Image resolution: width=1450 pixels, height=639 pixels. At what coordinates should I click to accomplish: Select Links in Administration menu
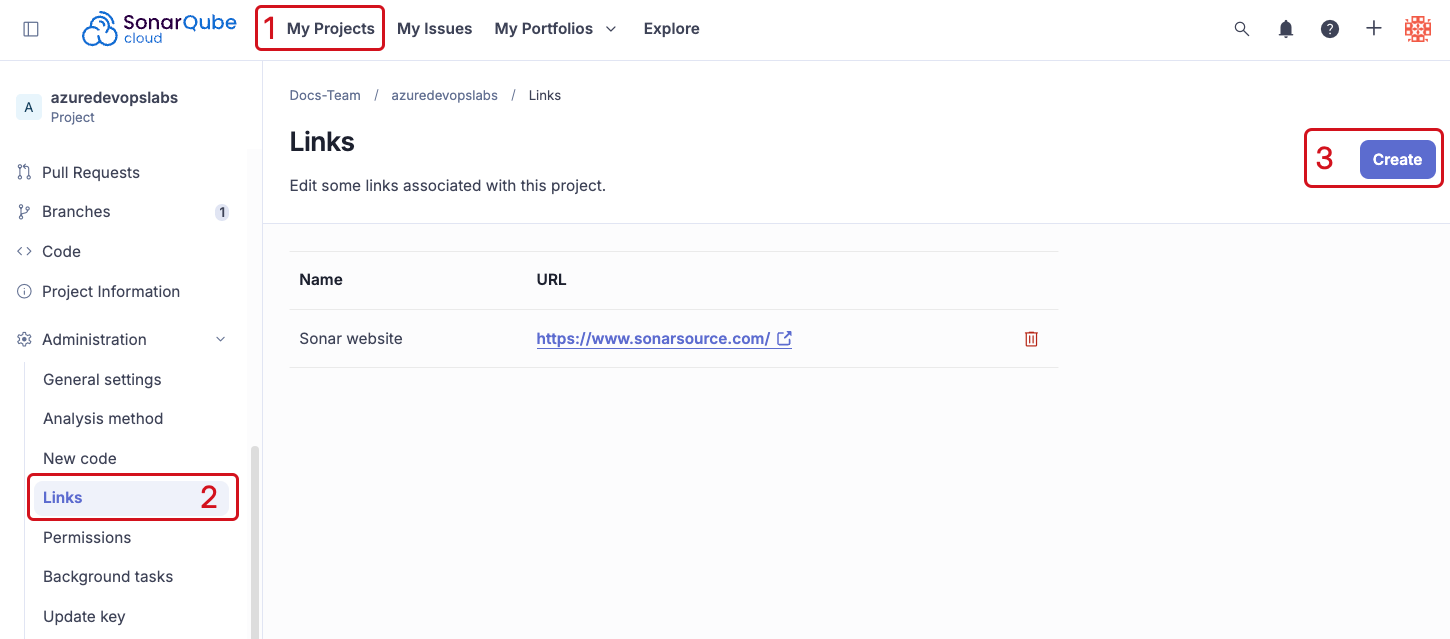[x=131, y=498]
